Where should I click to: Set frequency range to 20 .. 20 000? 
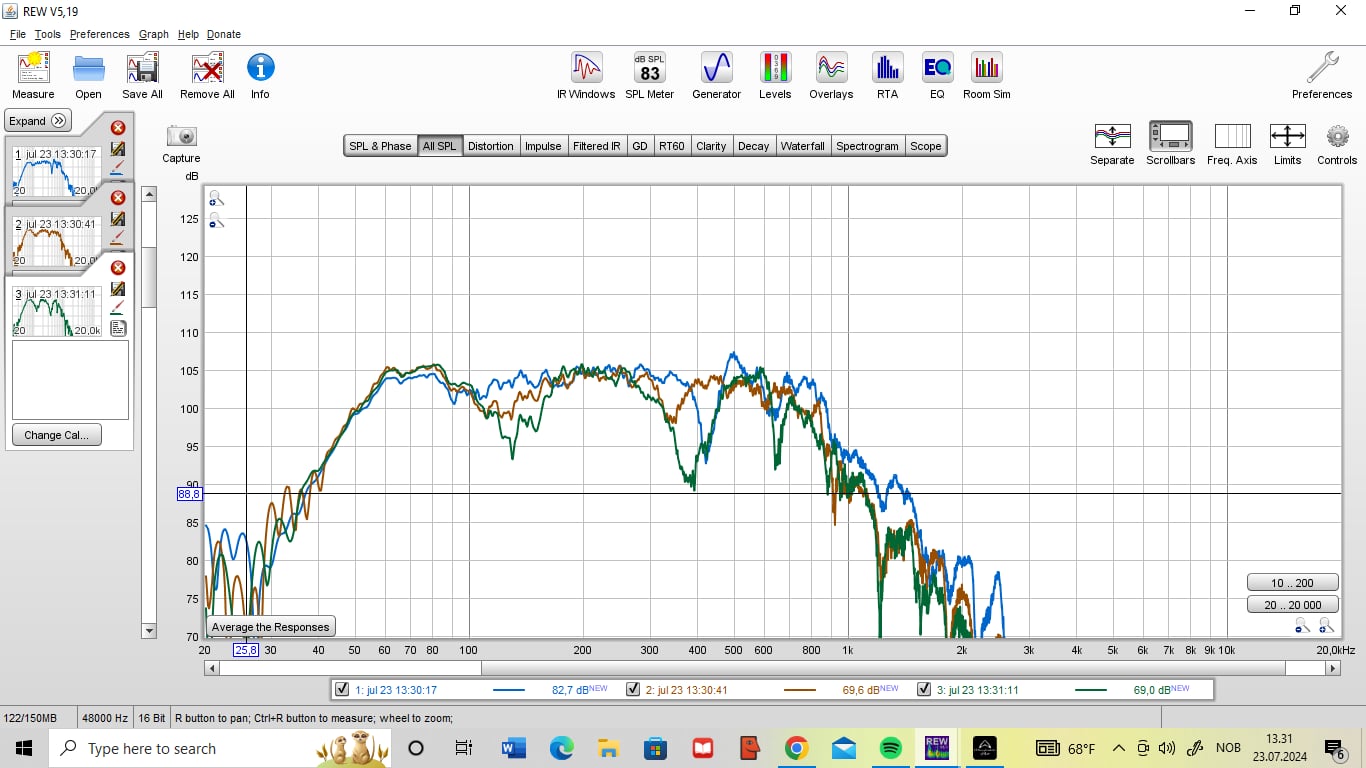pos(1292,604)
